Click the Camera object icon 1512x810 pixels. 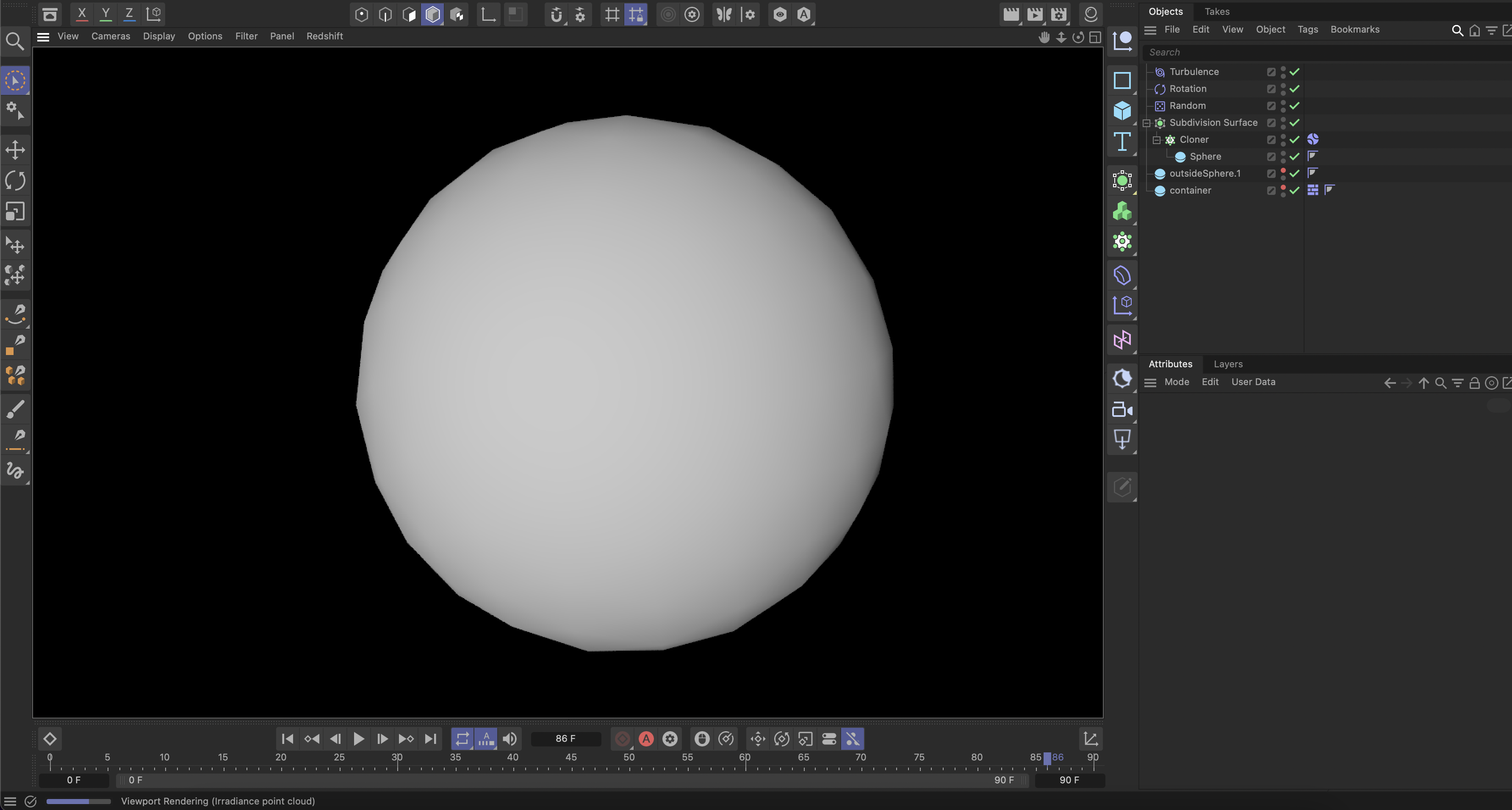(1122, 409)
